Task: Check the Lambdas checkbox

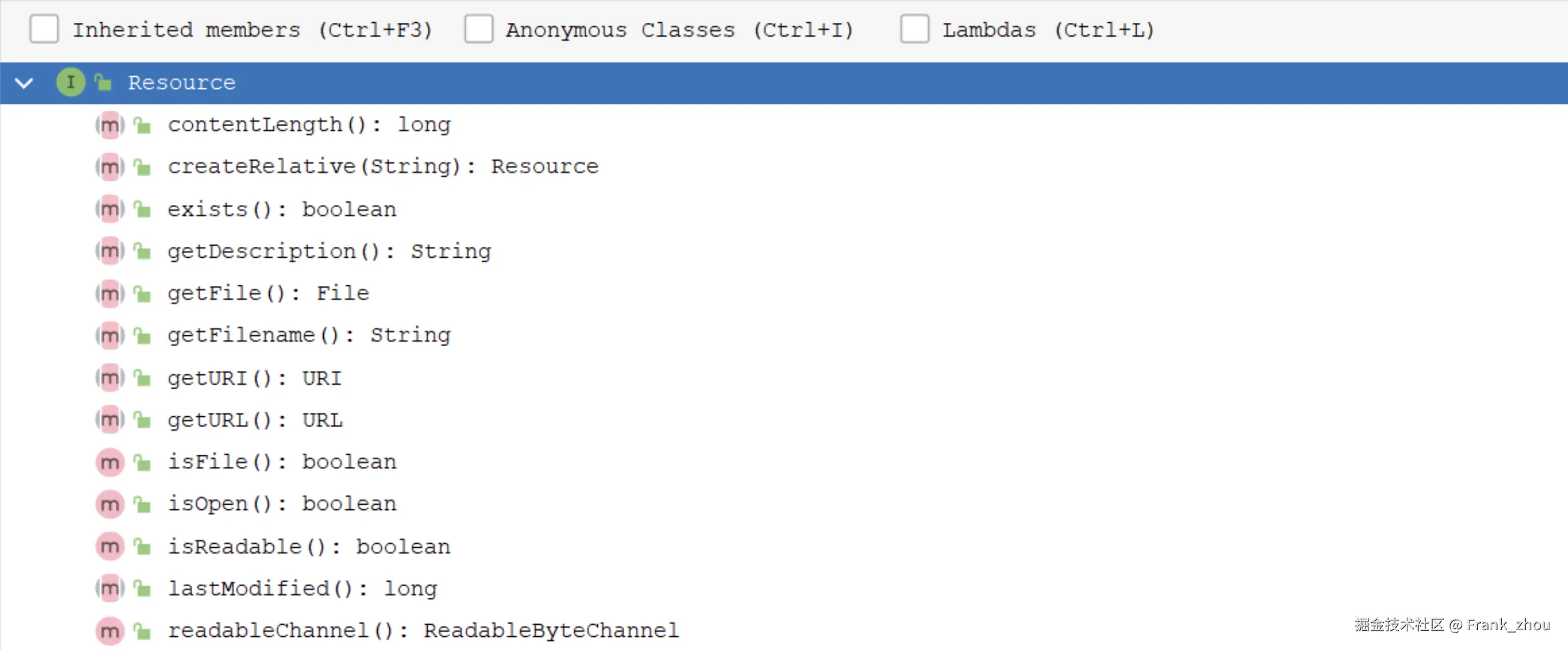Action: point(914,29)
